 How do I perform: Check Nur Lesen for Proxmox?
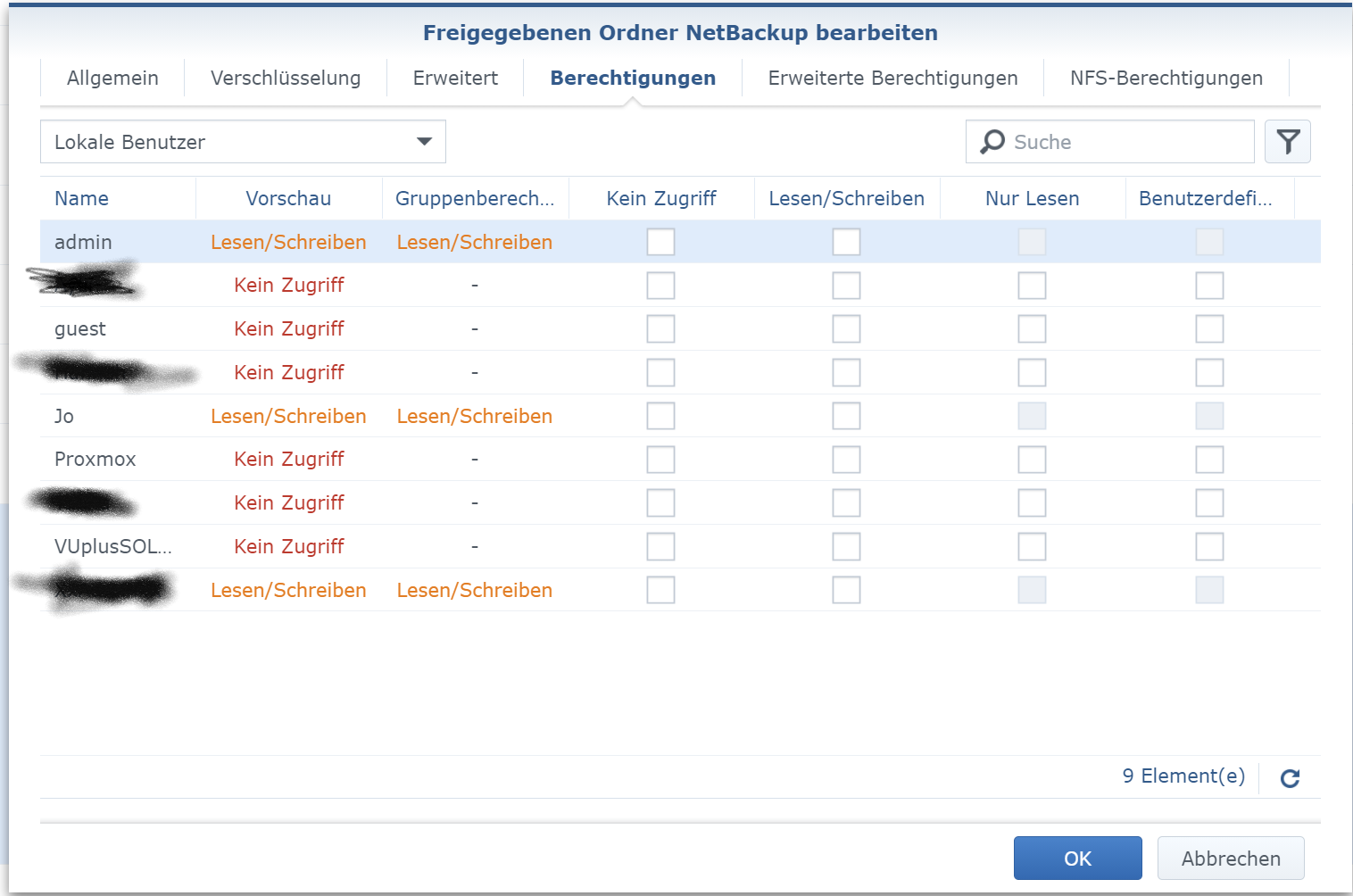click(1032, 460)
